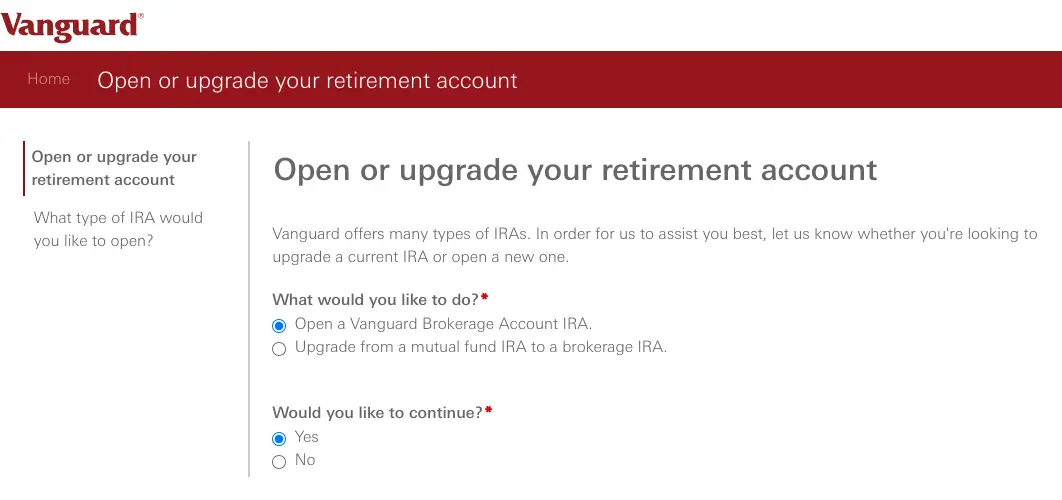Select the 'Yes' radio button to continue
Screen dimensions: 1062x500
[x=279, y=439]
